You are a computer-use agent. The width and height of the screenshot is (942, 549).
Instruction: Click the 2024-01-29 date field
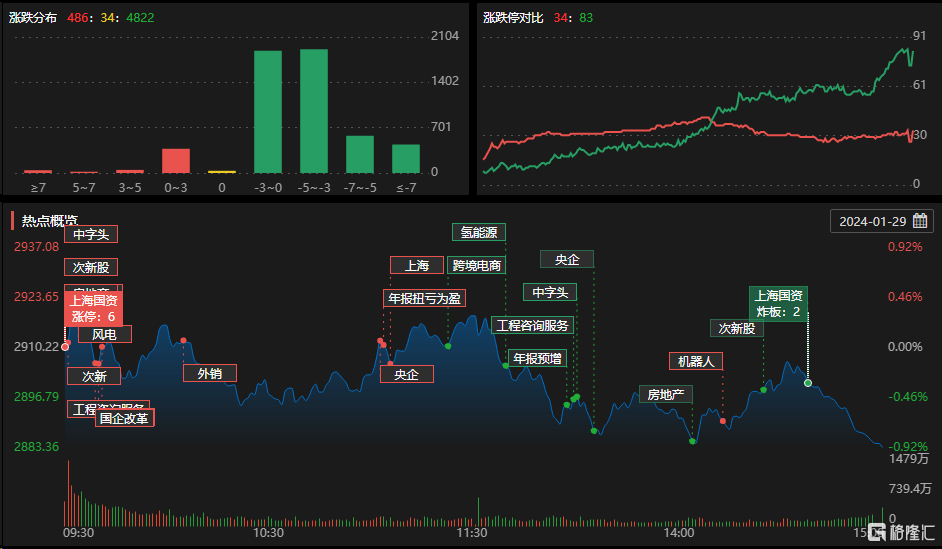(873, 221)
